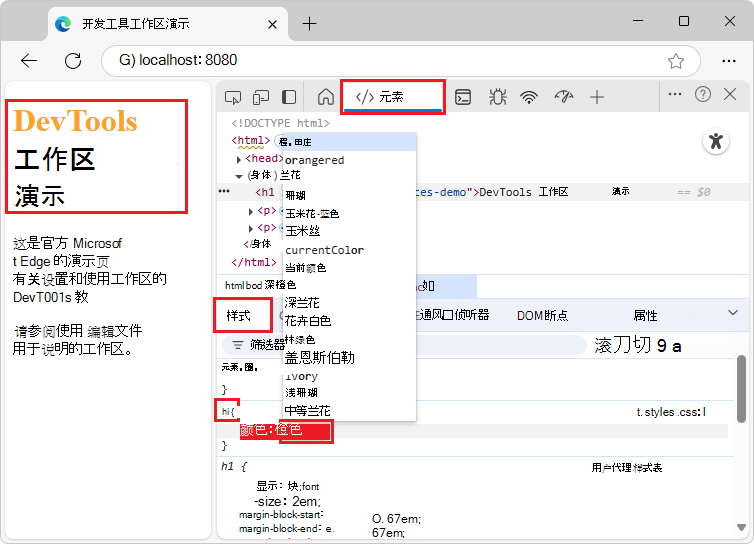754x544 pixels.
Task: Collapse the body element node
Action: tap(239, 176)
